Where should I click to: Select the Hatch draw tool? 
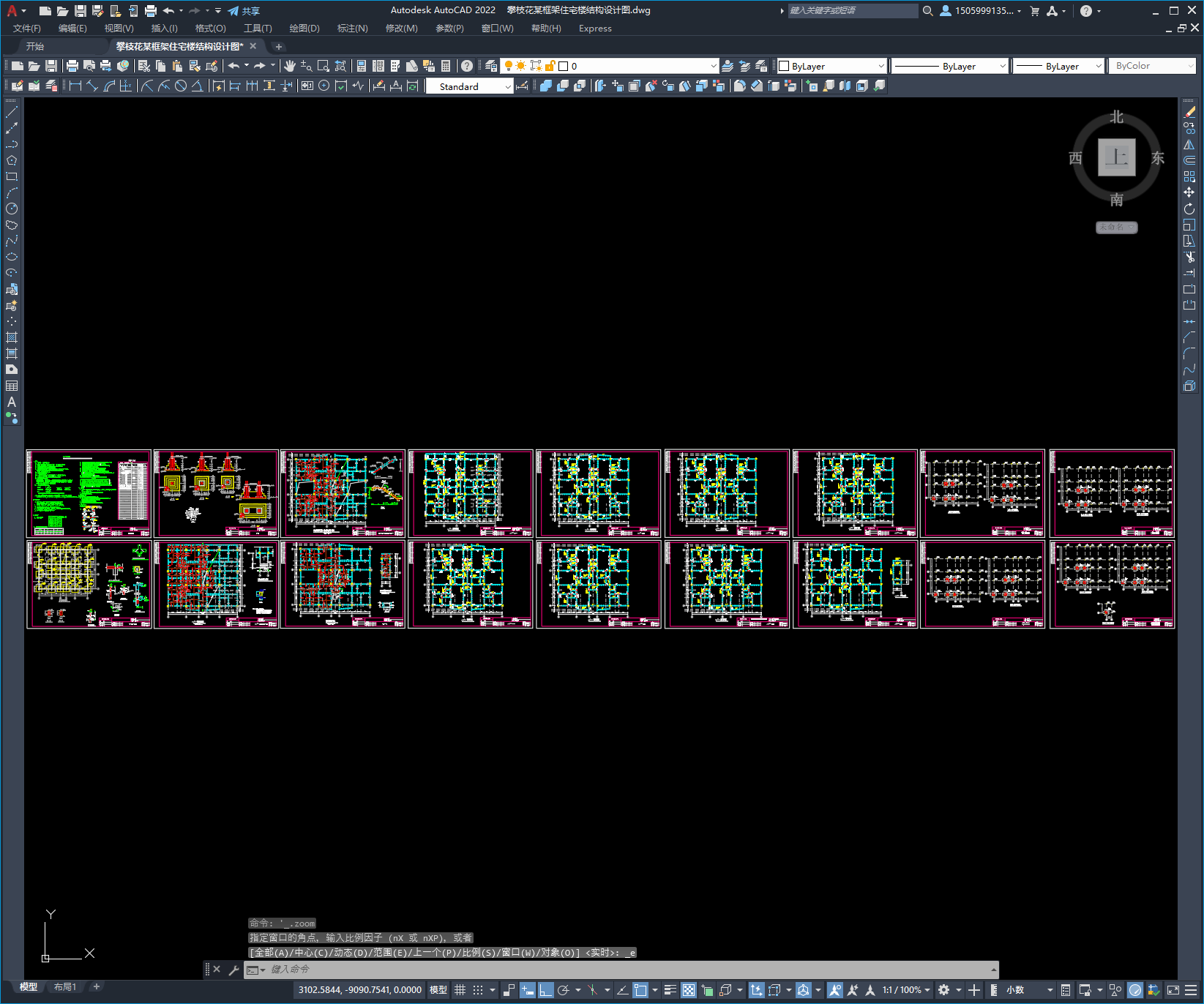(12, 337)
